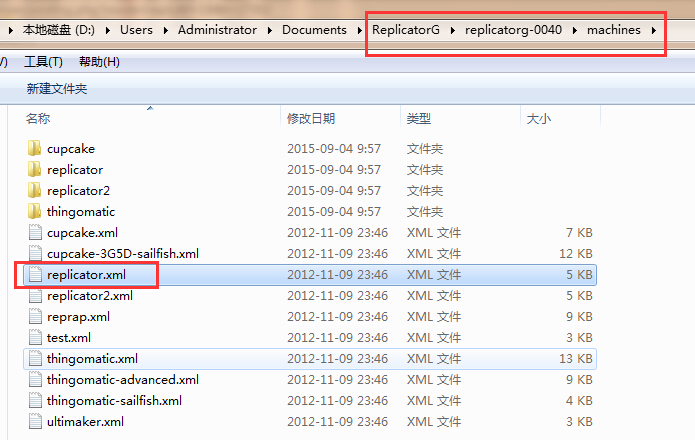Image resolution: width=695 pixels, height=440 pixels.
Task: Click the replicator.xml file icon
Action: pos(35,274)
